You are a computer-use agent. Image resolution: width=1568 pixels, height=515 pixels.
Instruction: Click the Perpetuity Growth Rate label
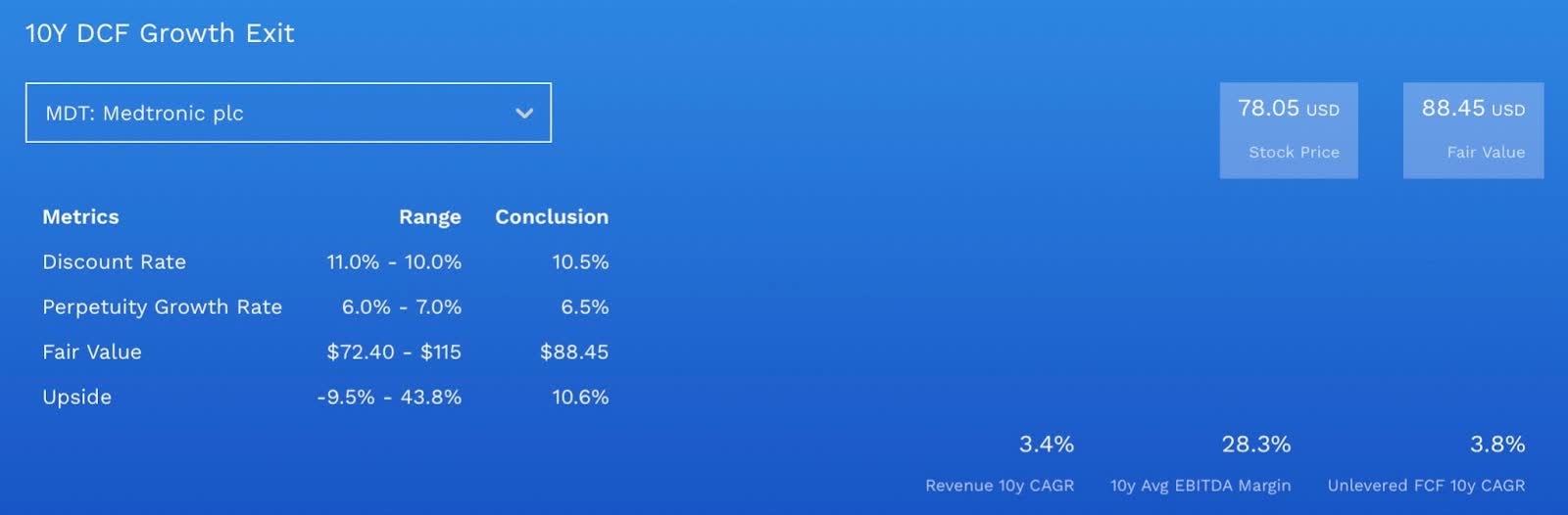[x=162, y=307]
